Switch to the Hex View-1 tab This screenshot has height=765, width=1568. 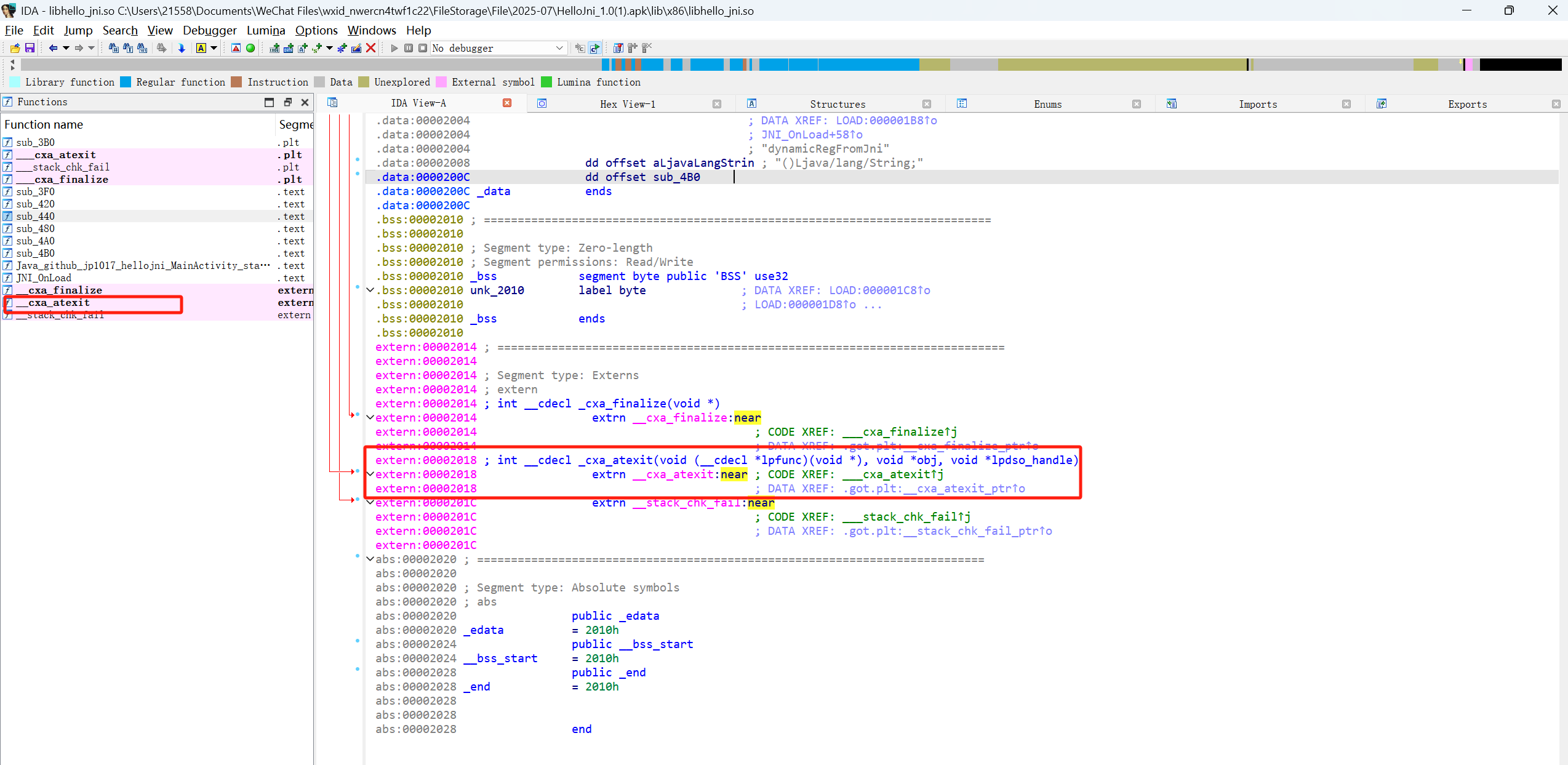(627, 104)
